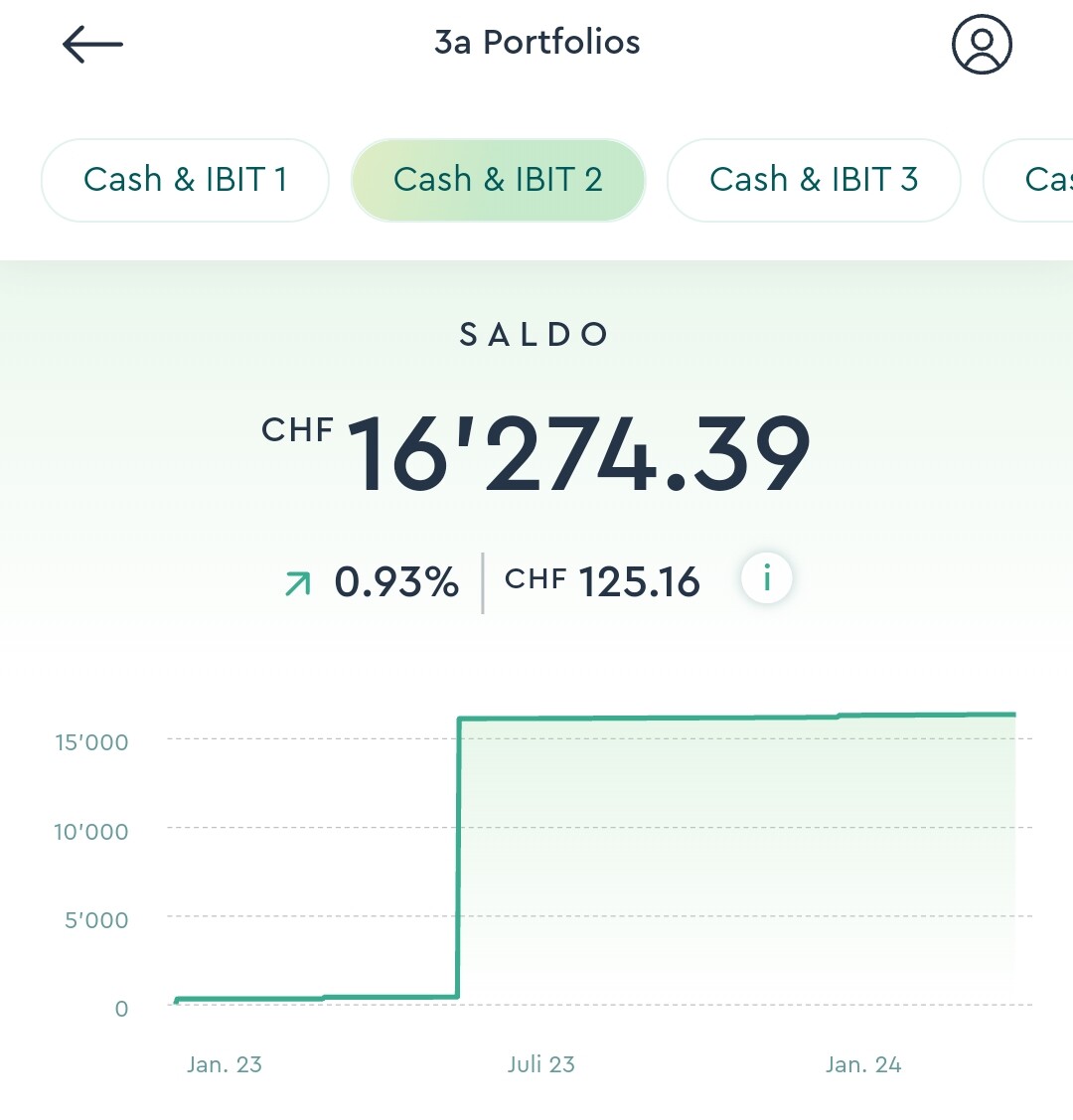
Task: Tap the Juli 23 chart axis label
Action: [x=541, y=1064]
